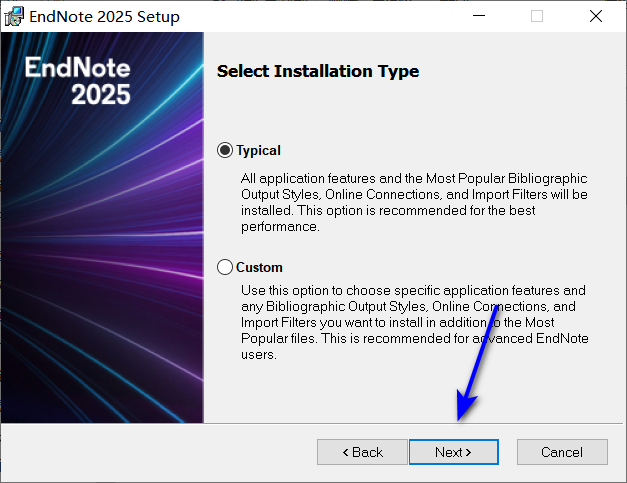Viewport: 627px width, 483px height.
Task: Click the bold Typical label text
Action: [258, 151]
